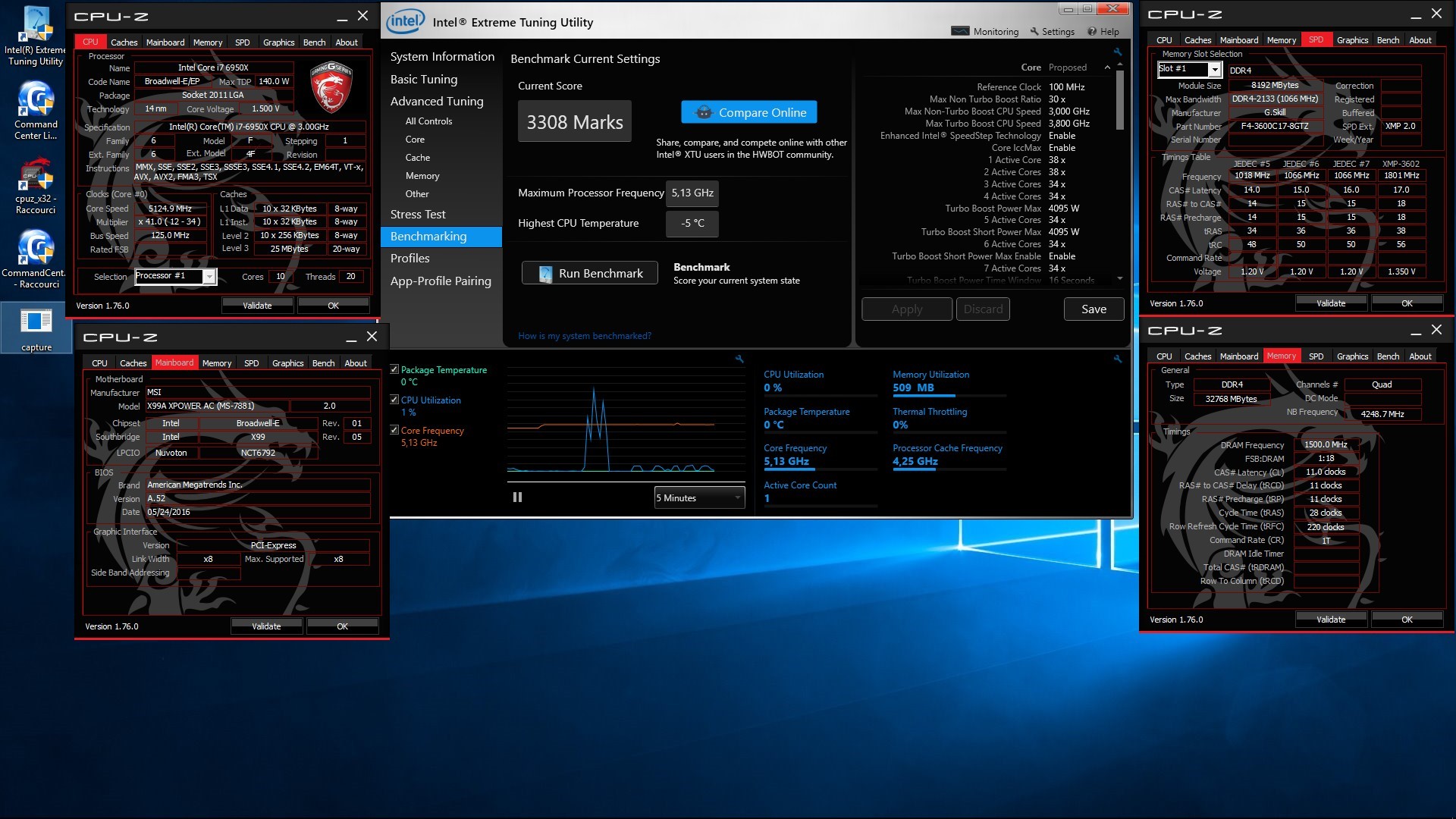
Task: Open All Controls under Advanced Tuning
Action: pos(428,121)
